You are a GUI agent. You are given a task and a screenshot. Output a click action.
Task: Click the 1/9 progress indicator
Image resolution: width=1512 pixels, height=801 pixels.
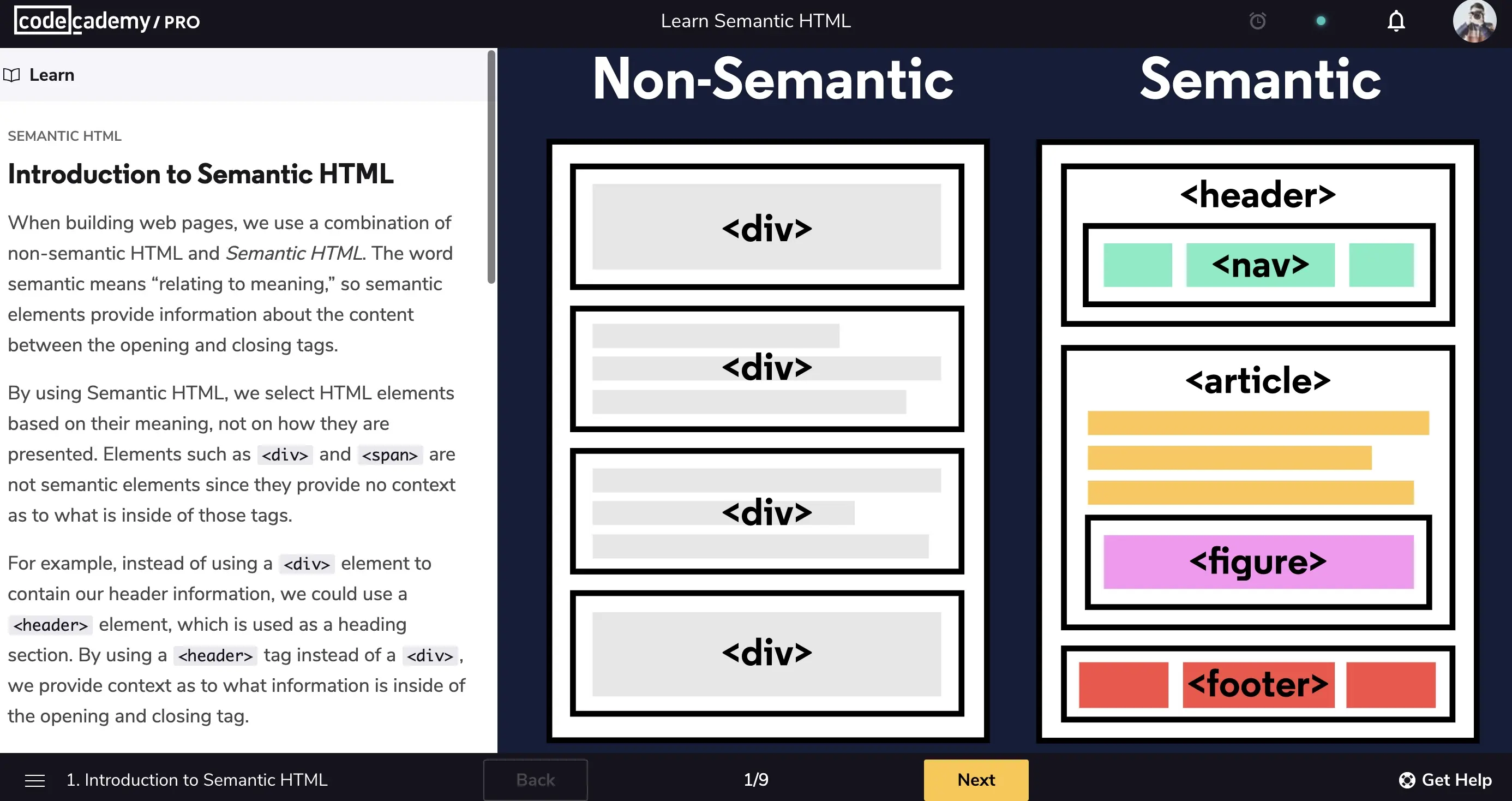click(x=755, y=780)
